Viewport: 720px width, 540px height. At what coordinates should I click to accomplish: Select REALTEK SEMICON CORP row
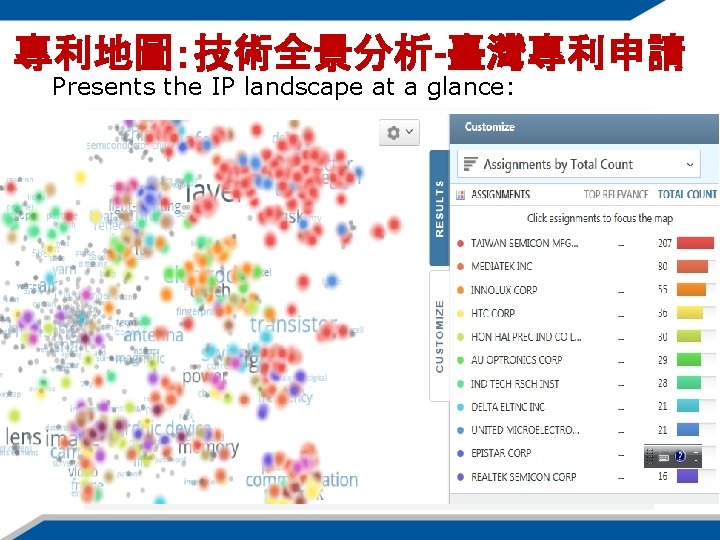584,477
